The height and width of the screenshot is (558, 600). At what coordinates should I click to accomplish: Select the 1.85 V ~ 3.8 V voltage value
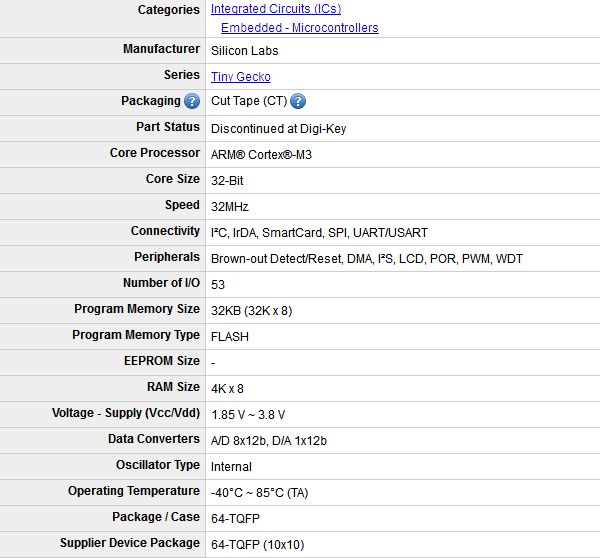click(248, 415)
